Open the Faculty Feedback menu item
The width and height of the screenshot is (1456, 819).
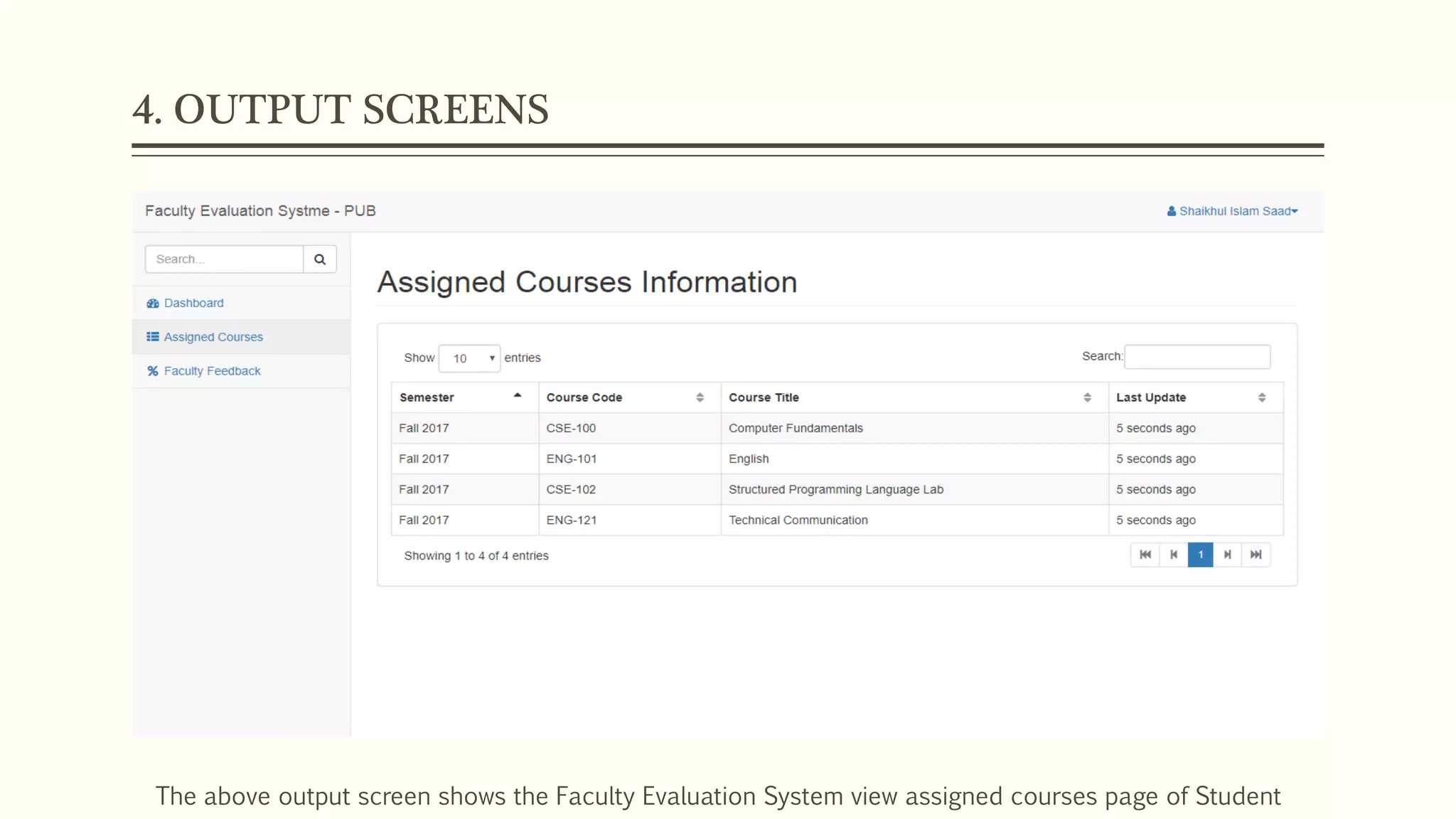(212, 371)
